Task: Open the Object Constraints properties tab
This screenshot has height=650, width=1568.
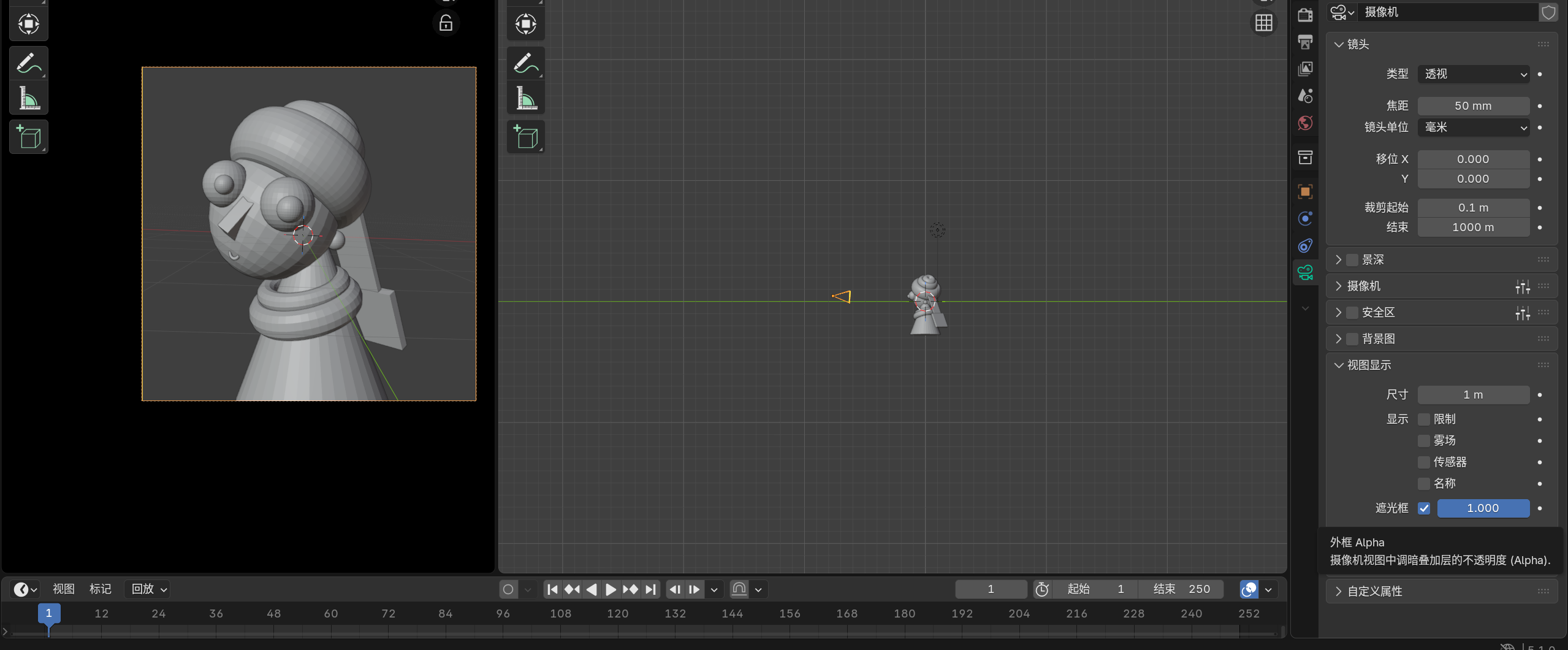Action: 1305,245
